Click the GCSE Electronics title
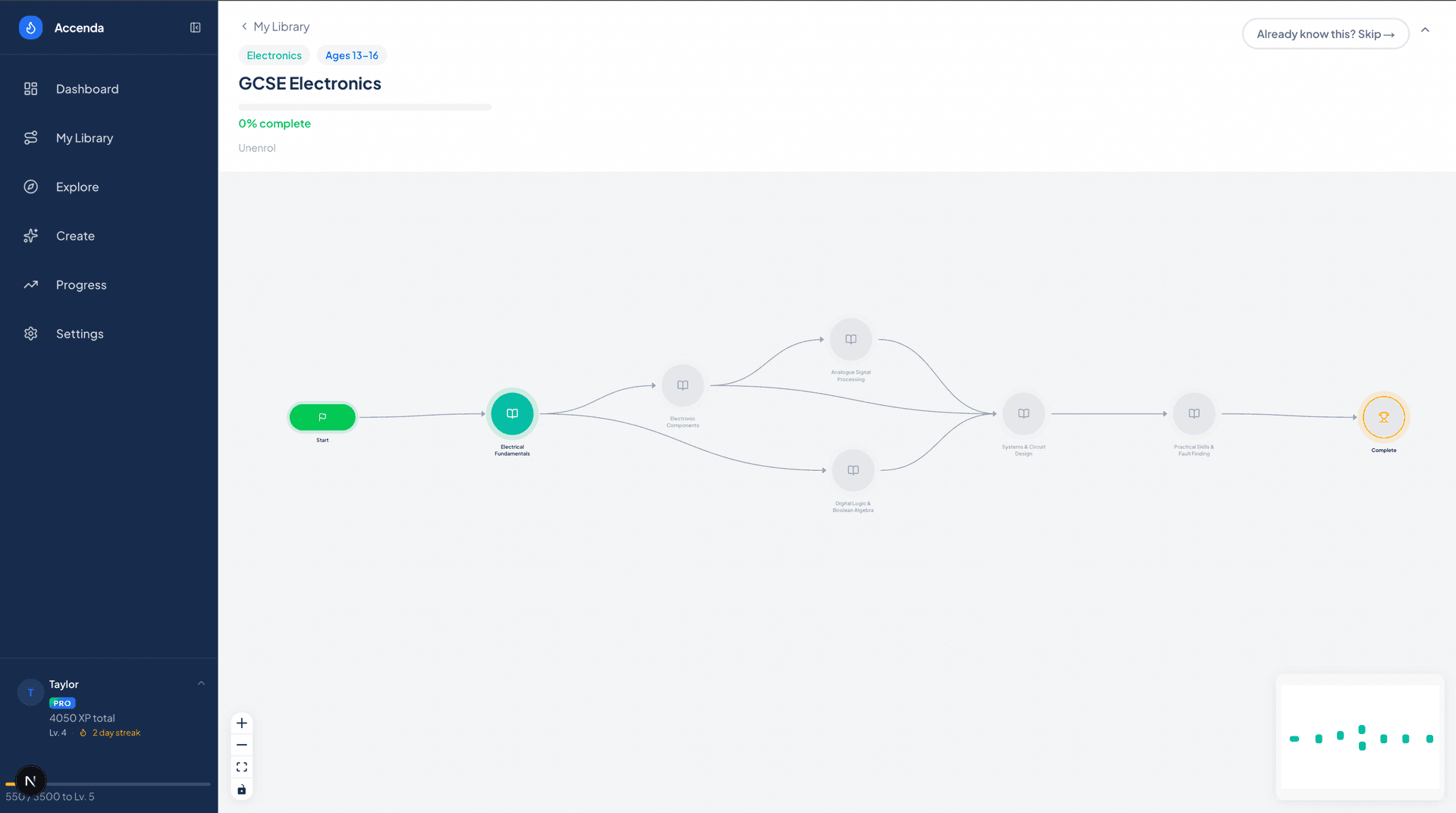This screenshot has width=1456, height=813. tap(309, 83)
